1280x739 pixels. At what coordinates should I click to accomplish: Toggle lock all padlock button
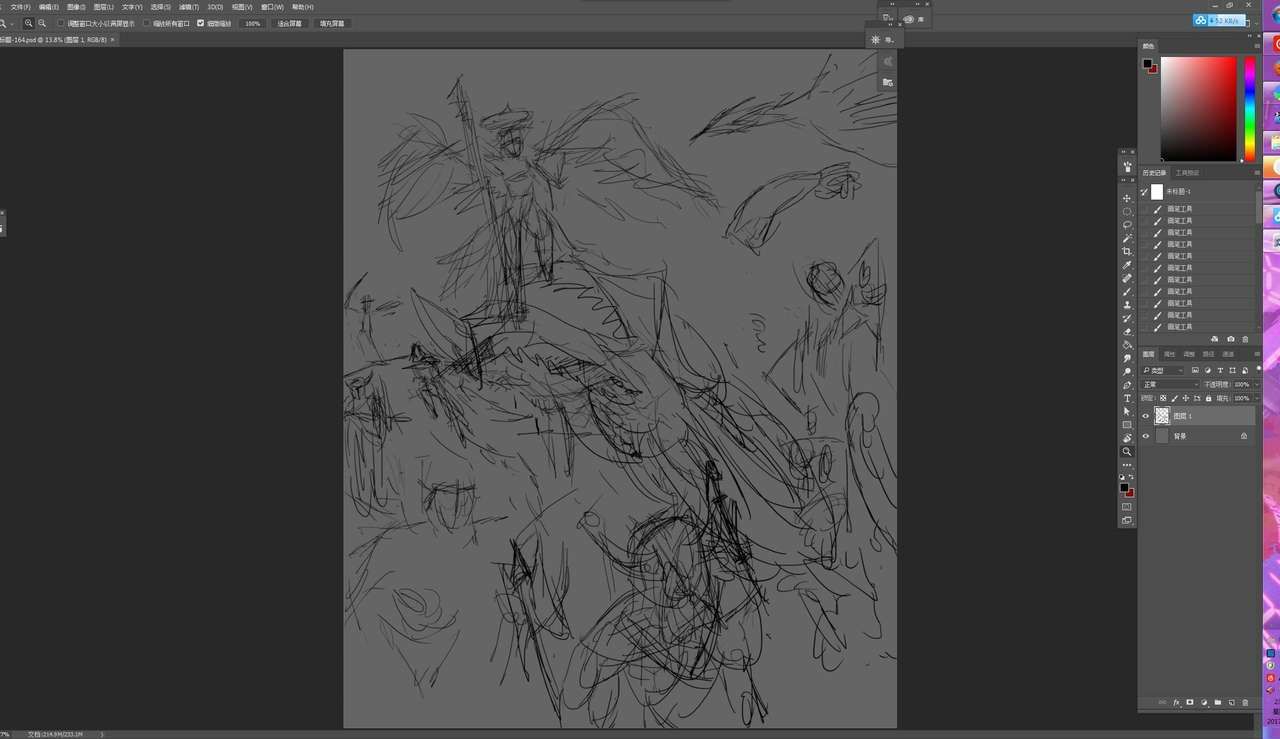pyautogui.click(x=1208, y=398)
